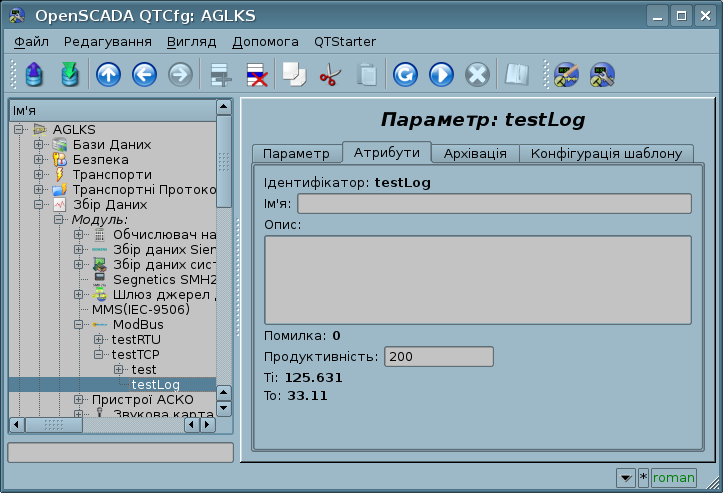
Task: Click the save to database icon
Action: tap(69, 75)
